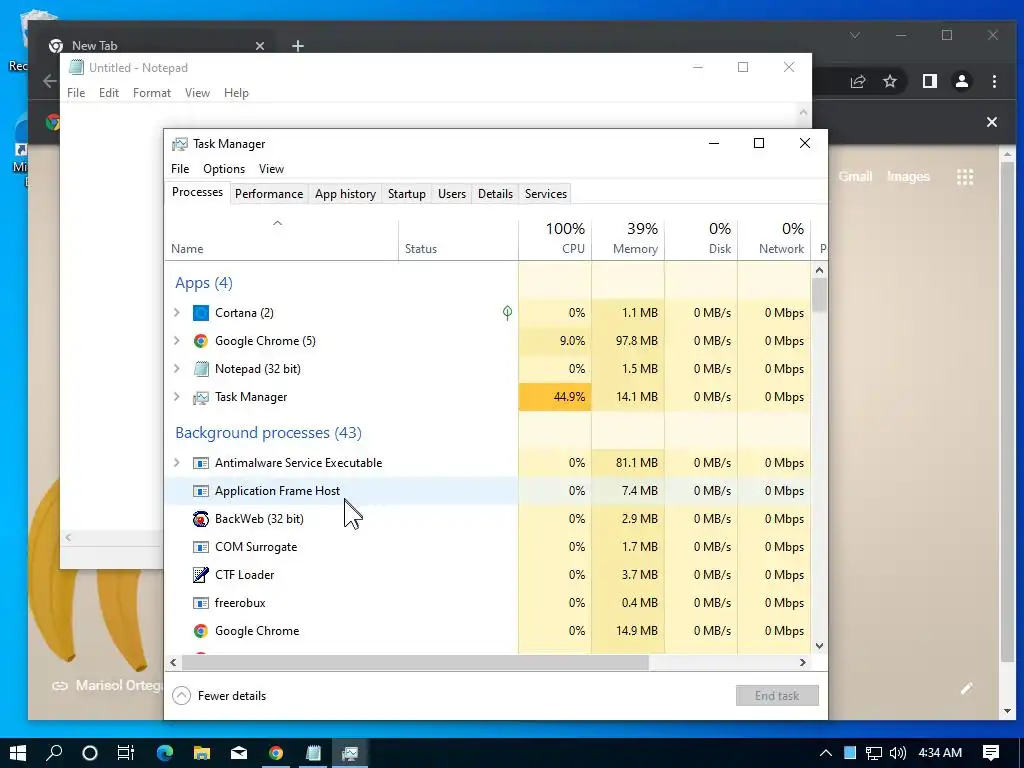Bookmark this tab with the star icon
Viewport: 1024px width, 768px height.
click(889, 82)
